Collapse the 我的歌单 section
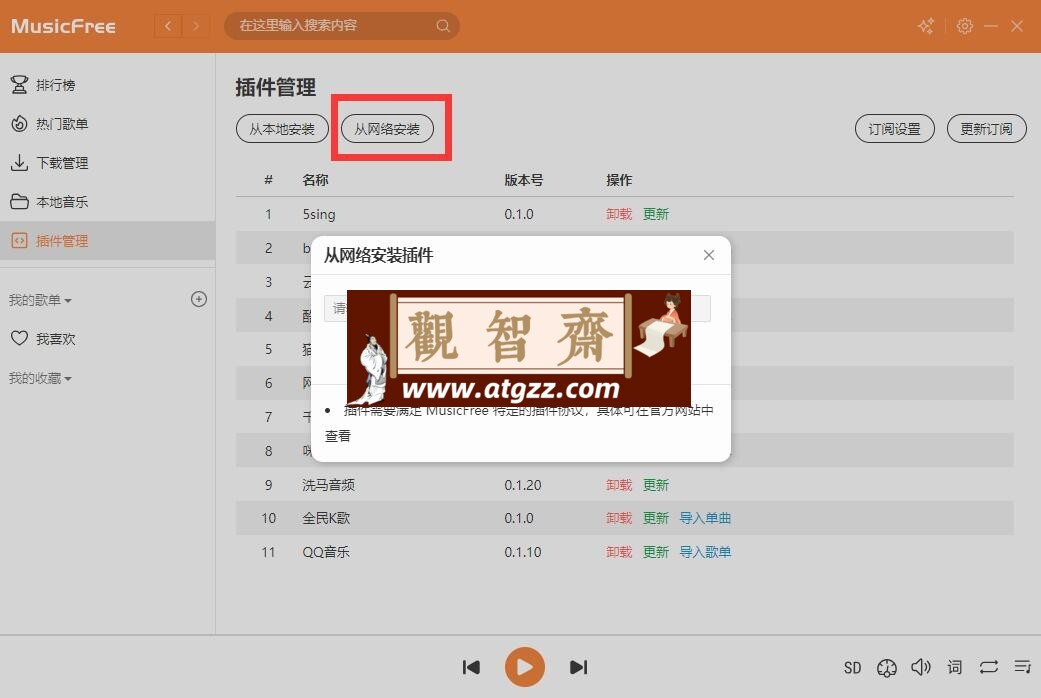 click(40, 300)
